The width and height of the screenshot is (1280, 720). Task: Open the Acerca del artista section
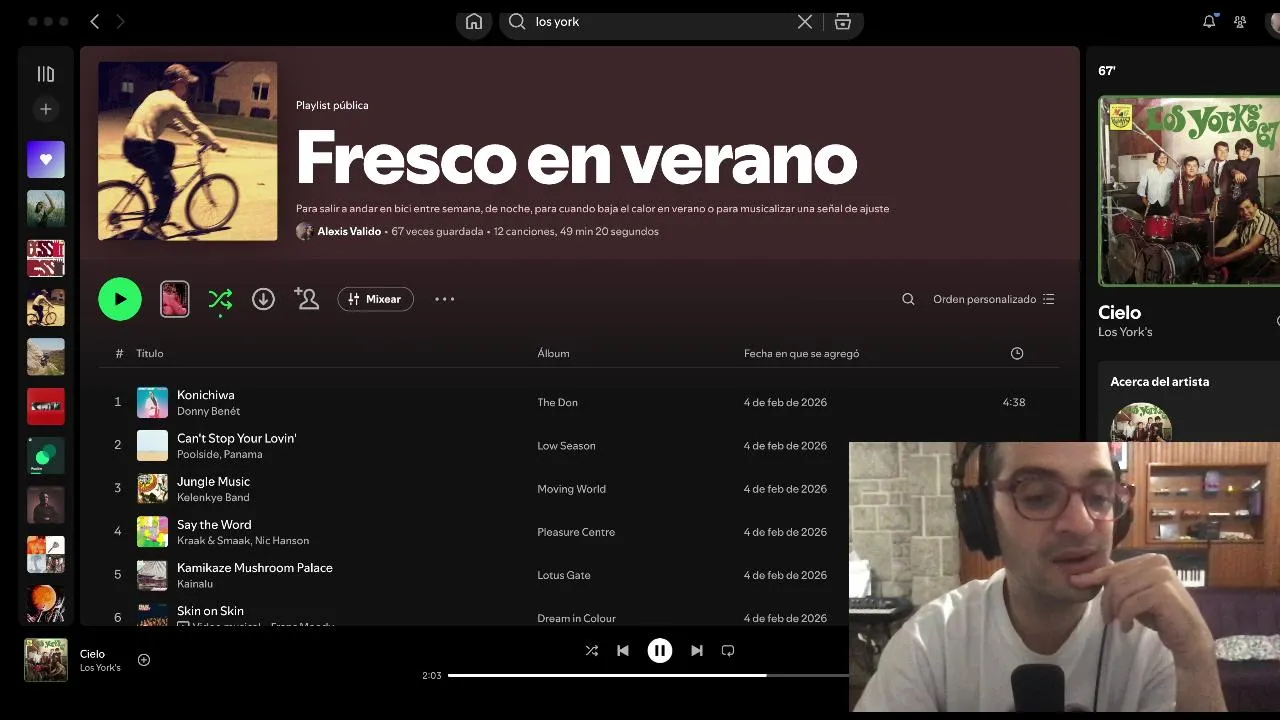[x=1159, y=381]
